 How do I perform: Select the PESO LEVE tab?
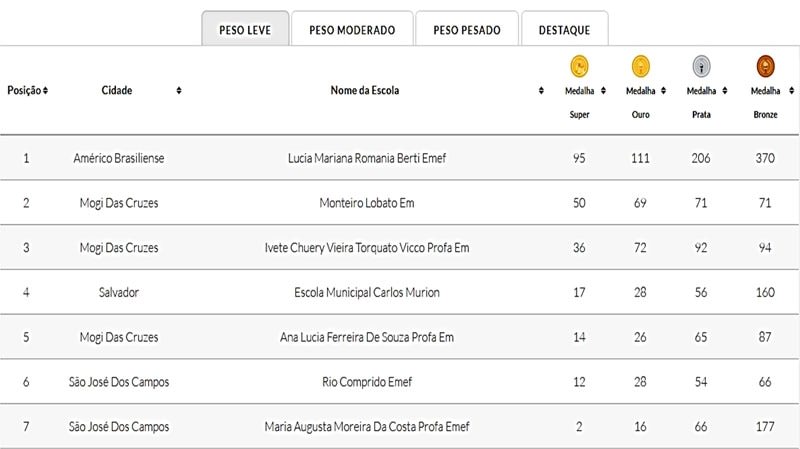tap(245, 29)
